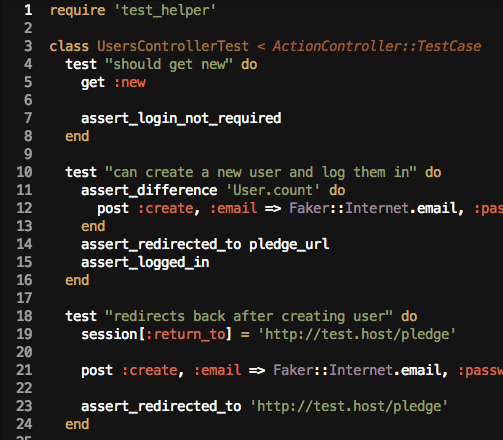Screen dimensions: 503x440
Task: Click assert_redirected_to on line 23
Action: click(x=161, y=406)
